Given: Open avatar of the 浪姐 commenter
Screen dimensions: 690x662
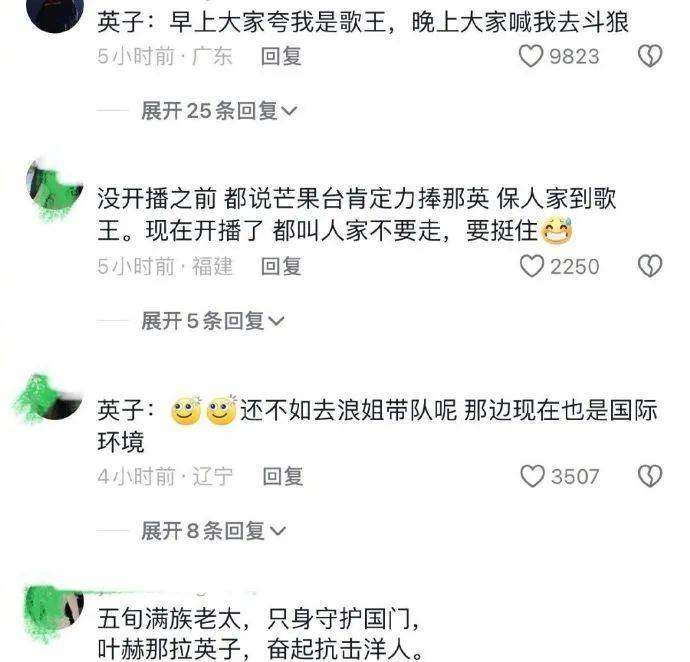Looking at the screenshot, I should click(53, 396).
